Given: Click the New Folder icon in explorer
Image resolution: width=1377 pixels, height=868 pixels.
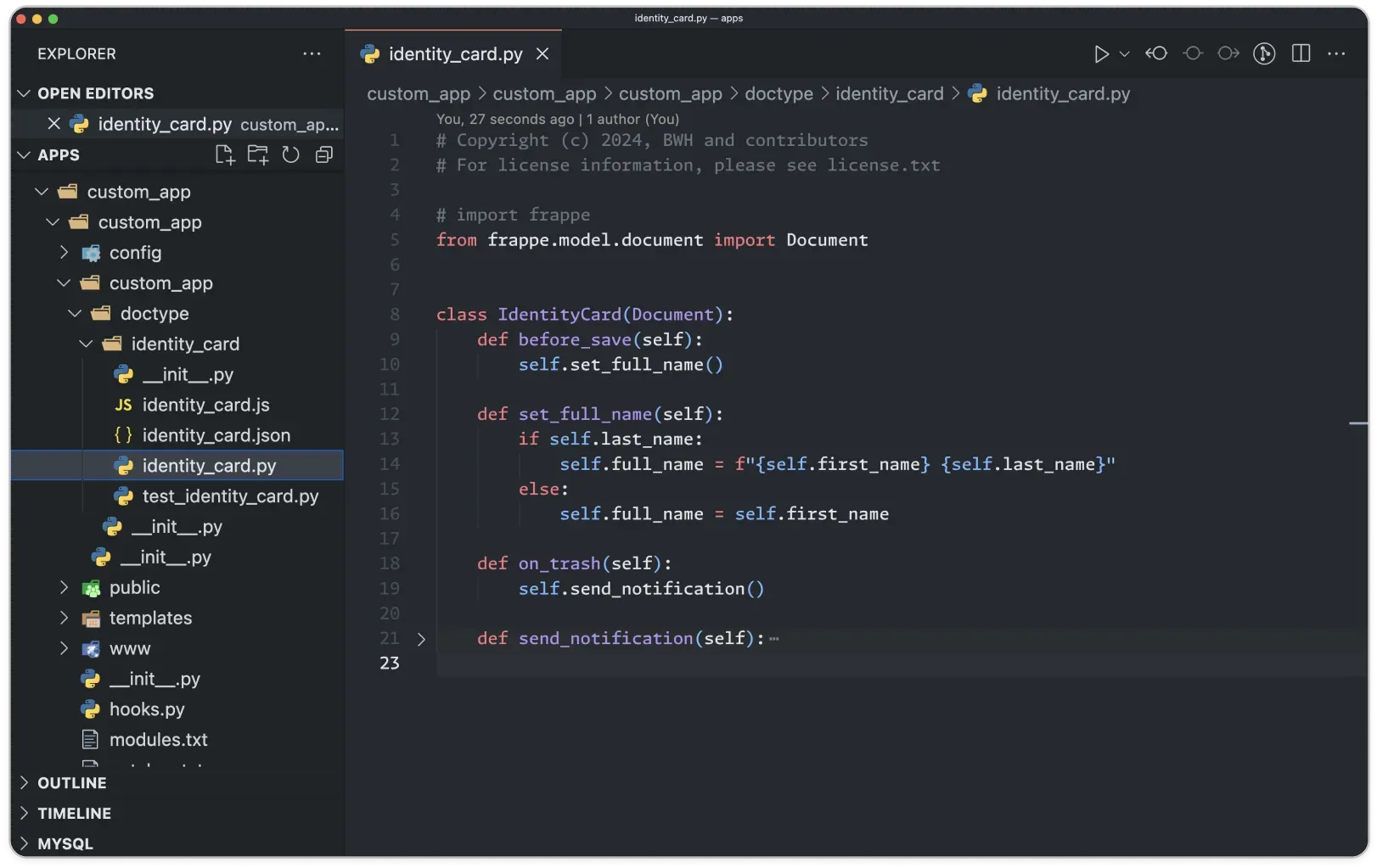Looking at the screenshot, I should tap(257, 155).
